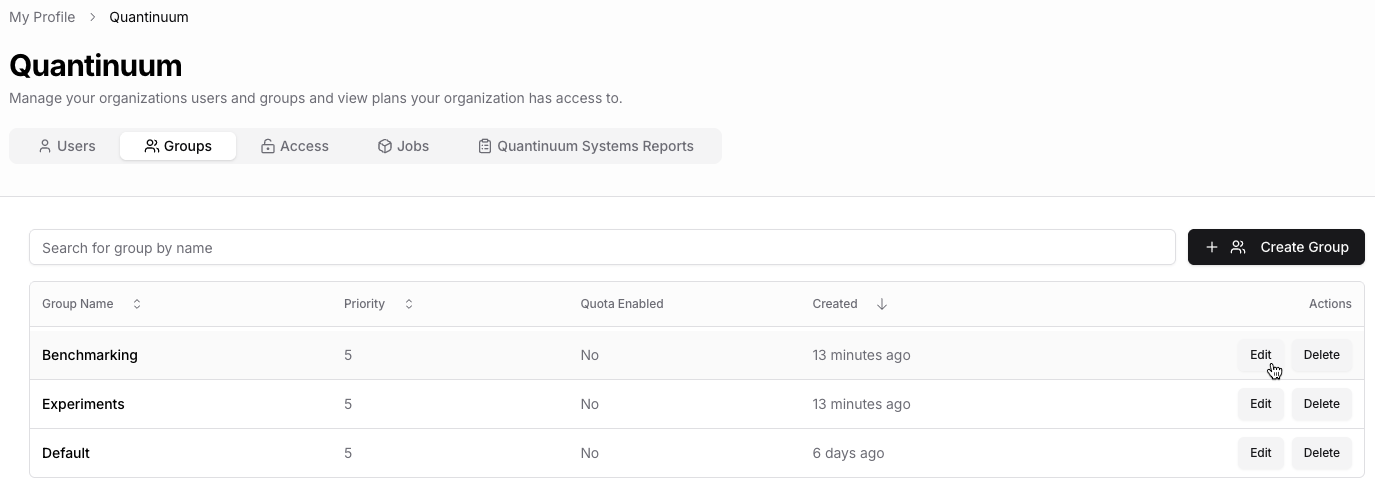Screen dimensions: 1375x491
Task: Delete the Experiments group
Action: tap(1321, 404)
